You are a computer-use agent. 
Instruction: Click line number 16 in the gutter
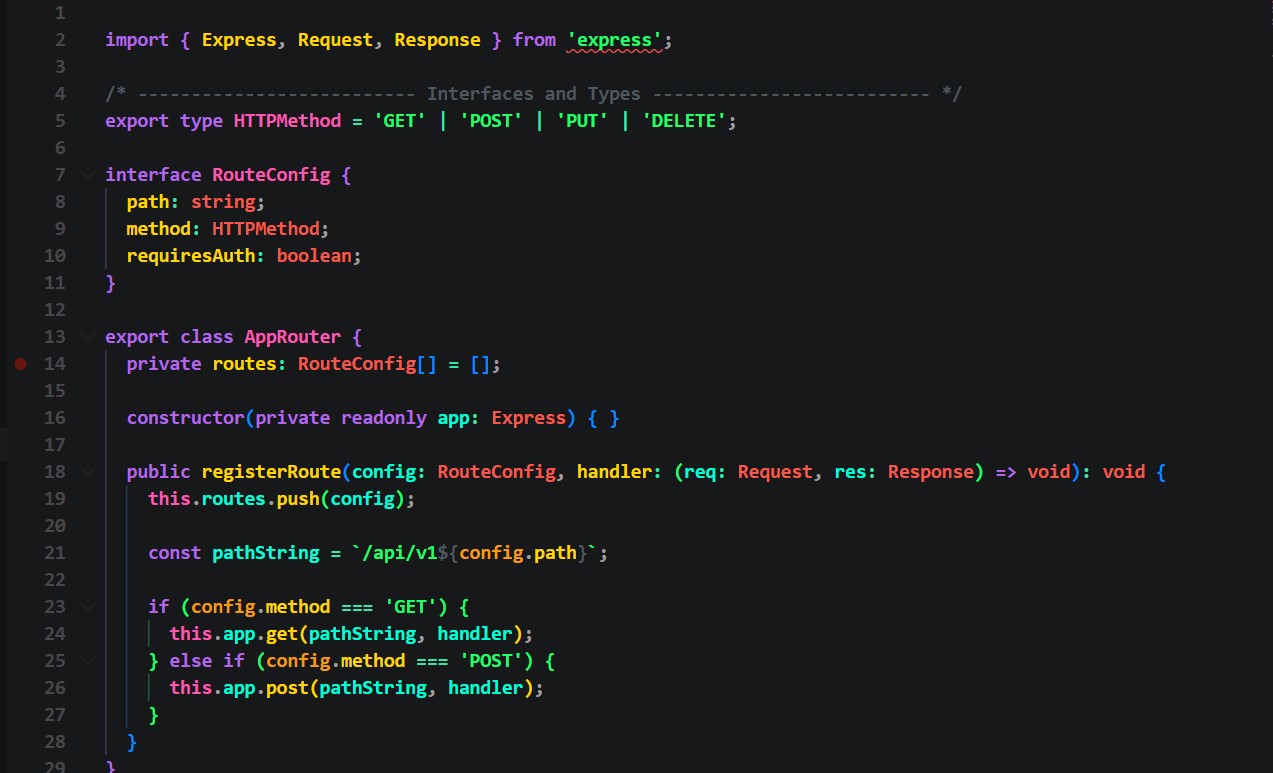point(55,418)
